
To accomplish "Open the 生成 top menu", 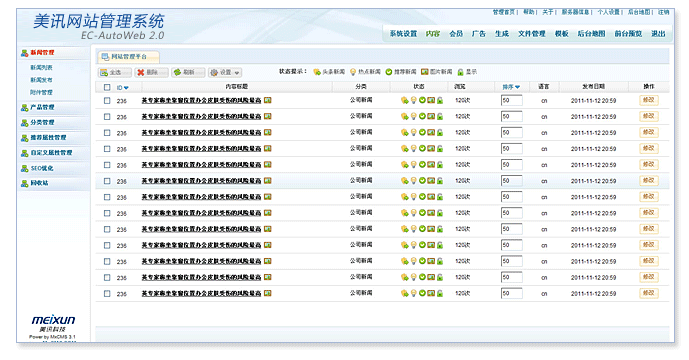I will [x=502, y=34].
